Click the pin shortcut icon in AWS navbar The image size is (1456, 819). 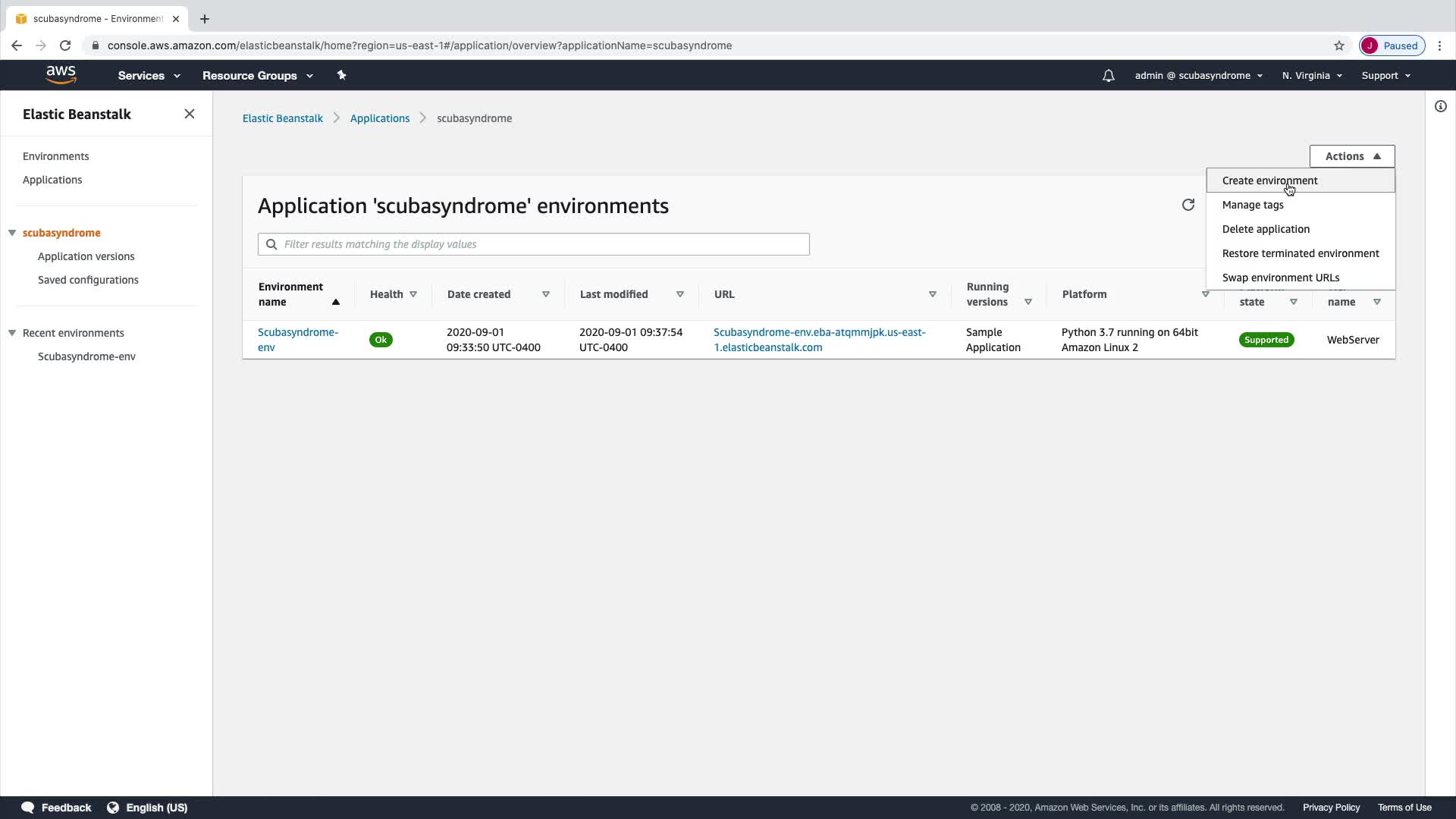click(341, 75)
